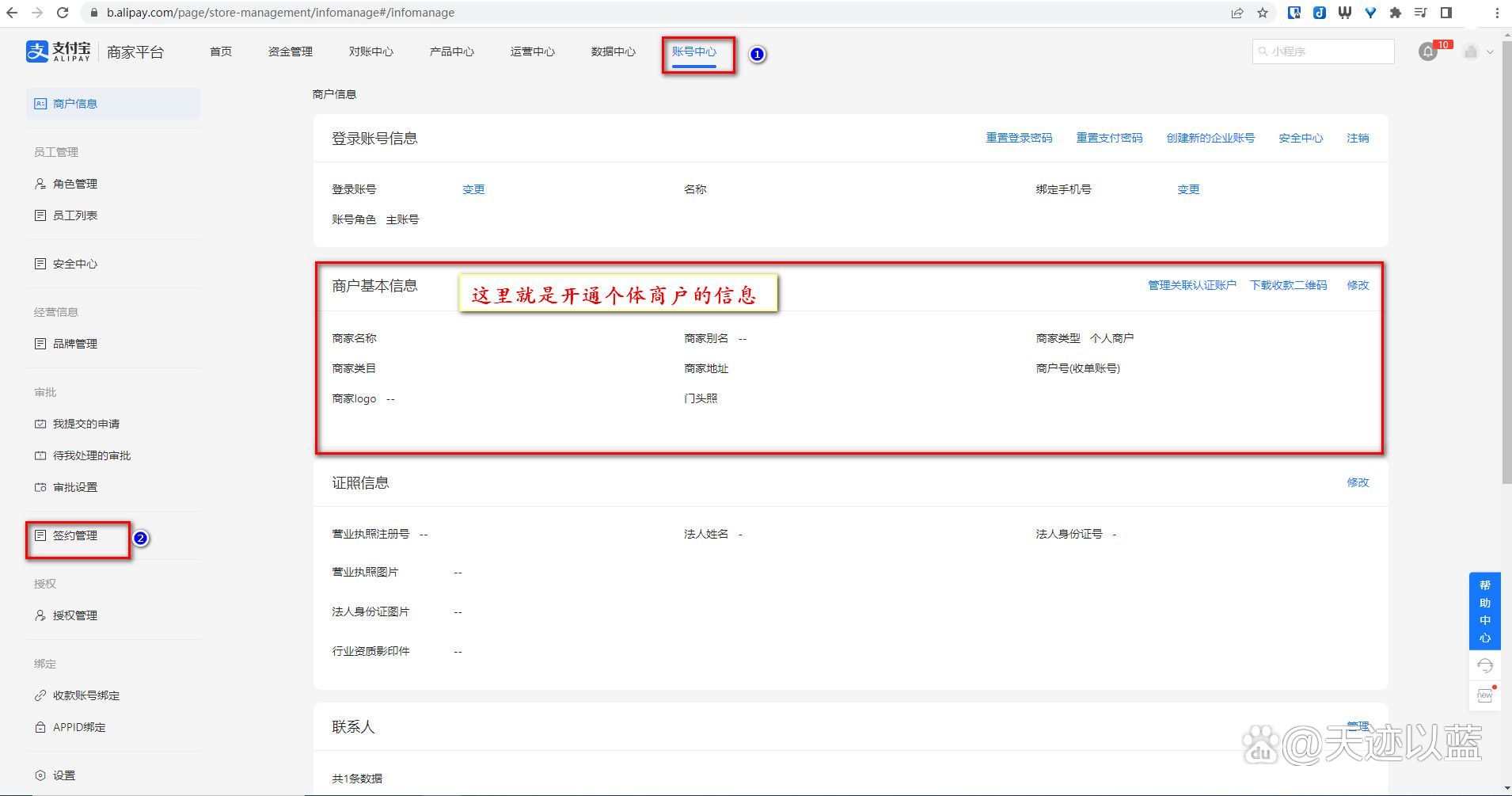Open 签约管理 in the sidebar
The image size is (1512, 796).
point(75,535)
